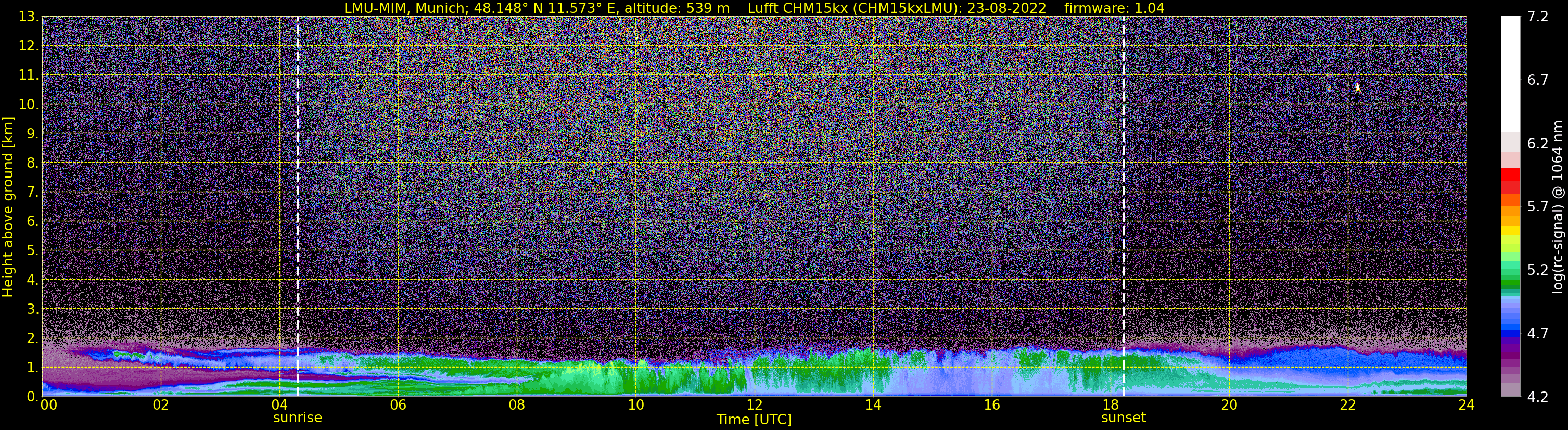This screenshot has height=430, width=1568.
Task: Select the white dashed sunrise marker line
Action: (298, 207)
